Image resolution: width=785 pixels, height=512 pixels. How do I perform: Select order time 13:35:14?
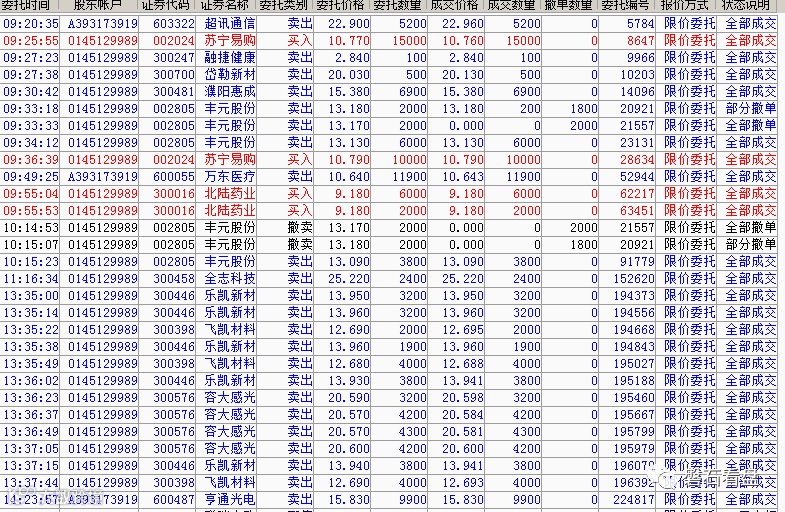tap(31, 313)
